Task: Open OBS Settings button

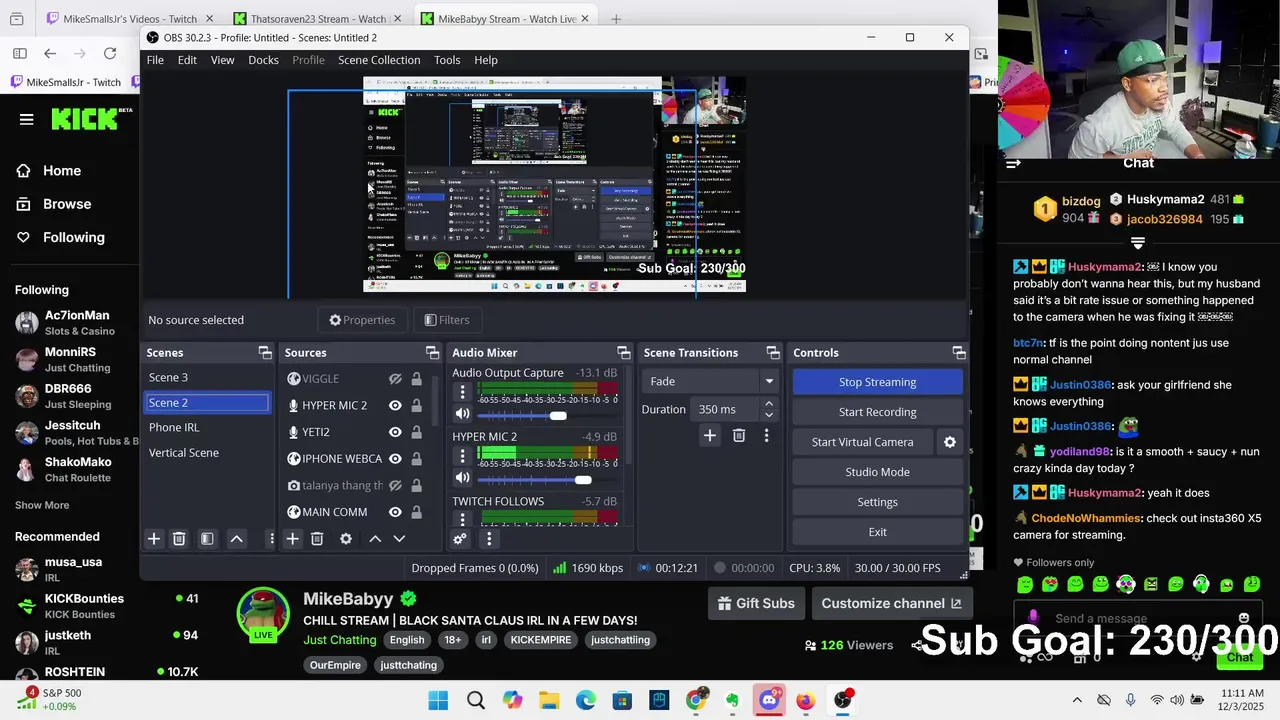Action: coord(877,502)
